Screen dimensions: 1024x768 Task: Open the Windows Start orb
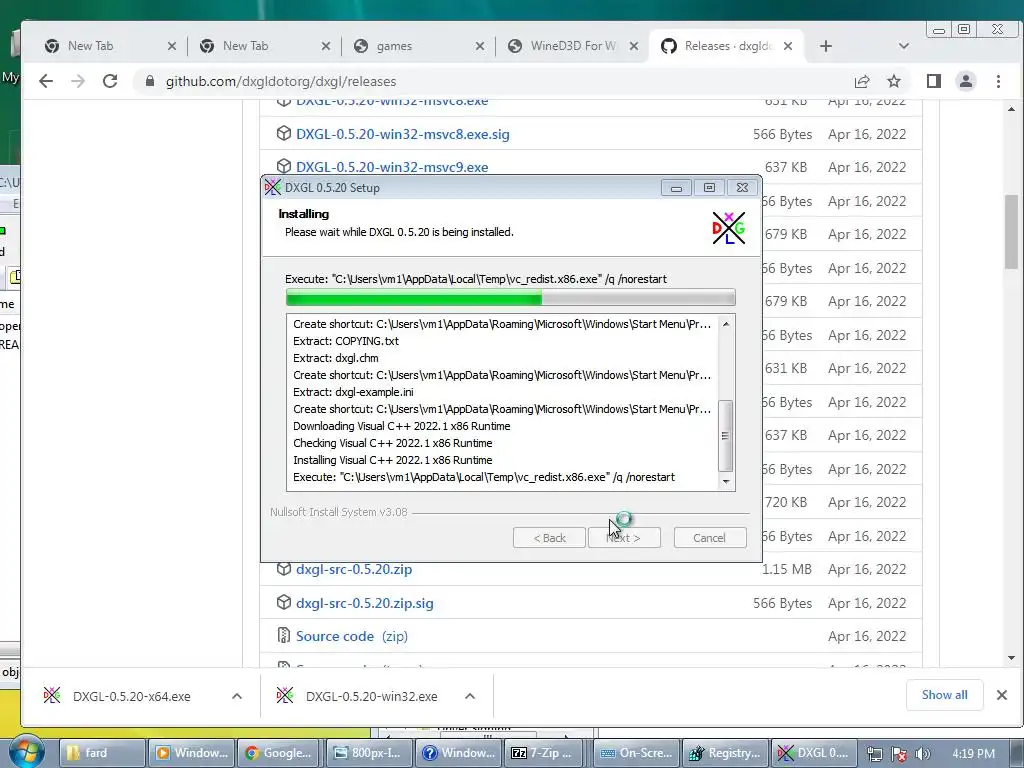tap(25, 752)
